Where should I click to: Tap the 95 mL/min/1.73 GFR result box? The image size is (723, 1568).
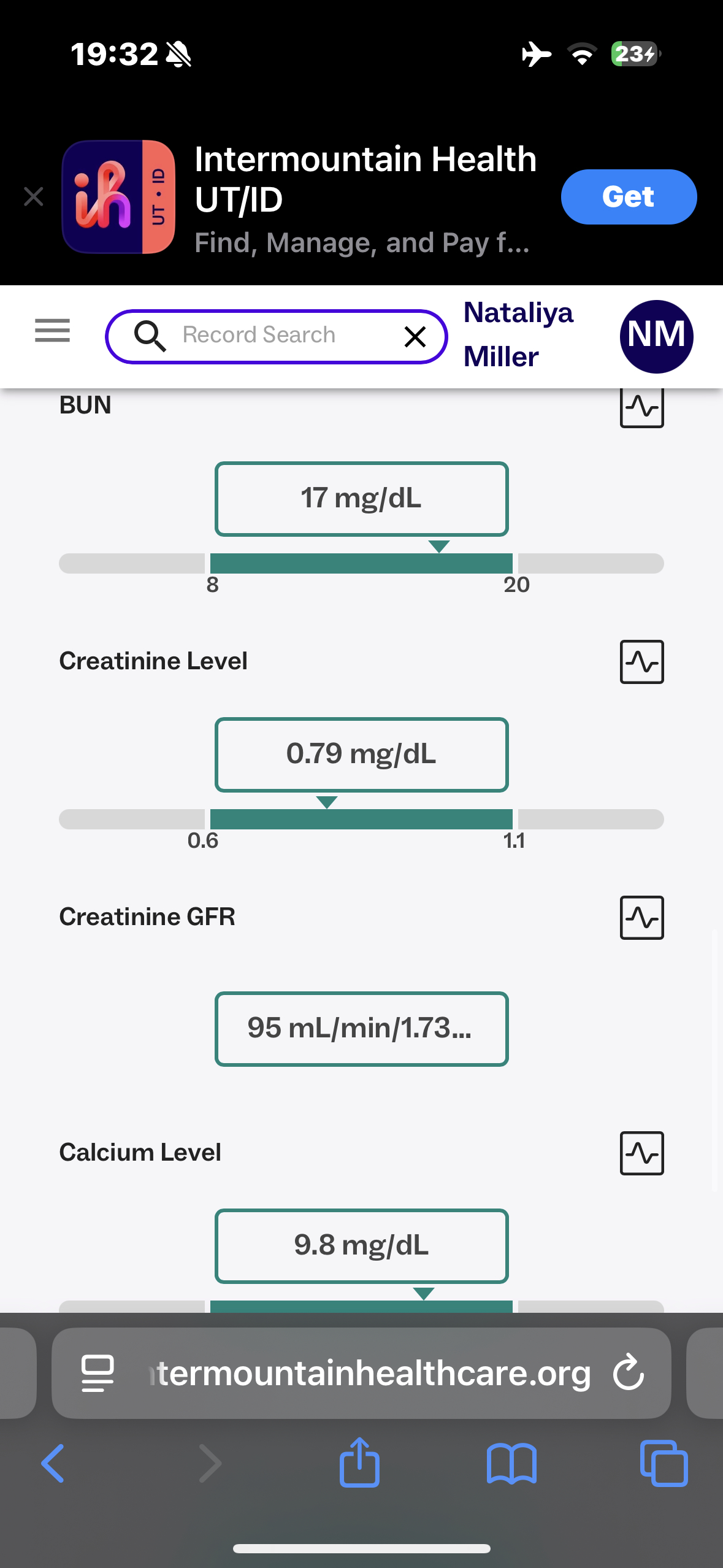click(361, 1029)
